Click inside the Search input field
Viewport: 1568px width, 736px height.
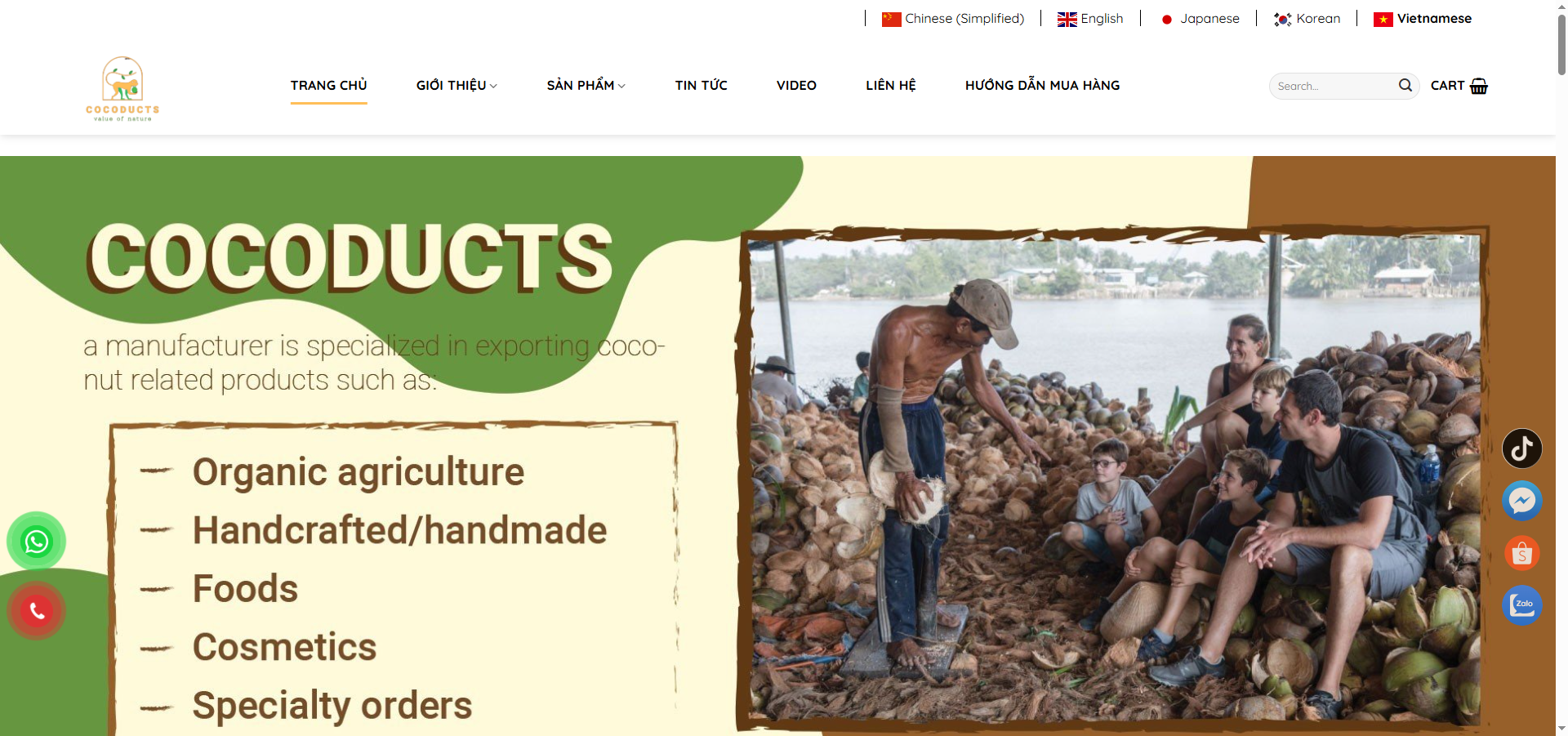[x=1334, y=86]
